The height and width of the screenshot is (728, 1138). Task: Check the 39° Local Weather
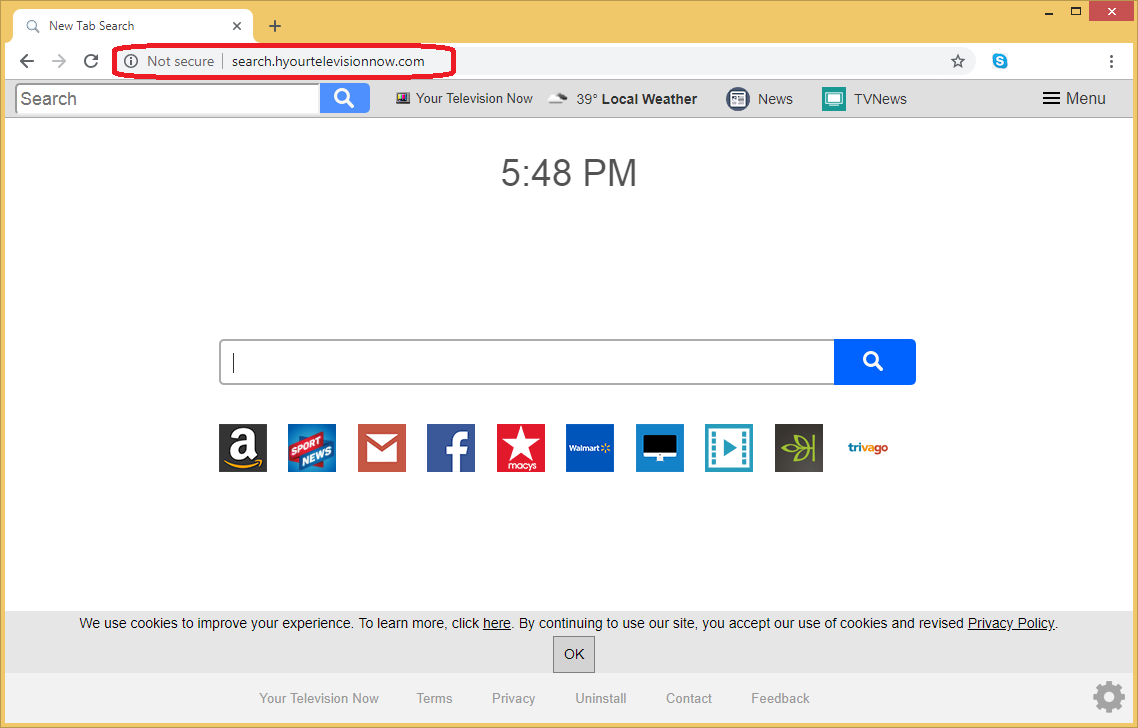[x=623, y=99]
